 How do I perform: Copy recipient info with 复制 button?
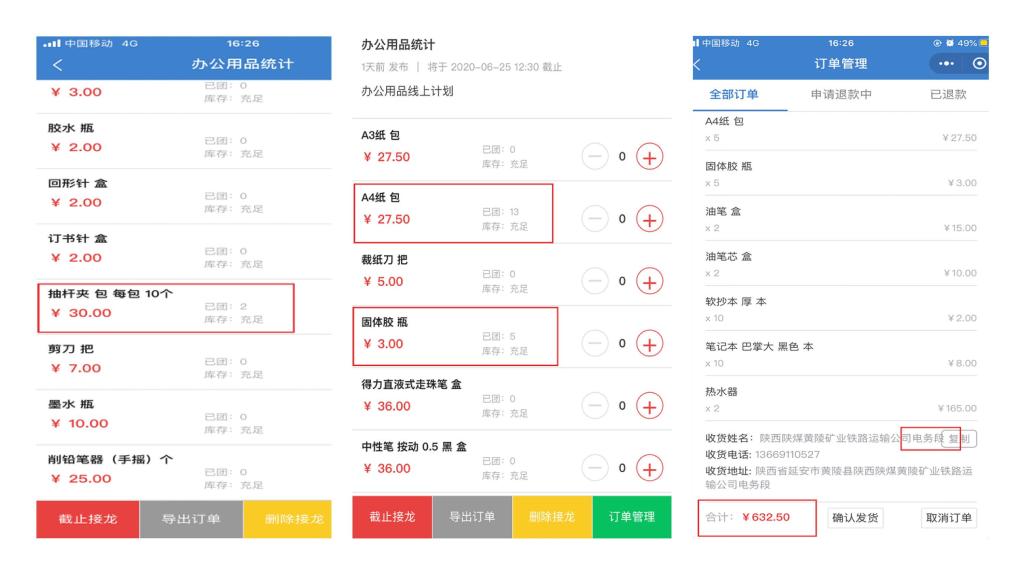coord(959,439)
